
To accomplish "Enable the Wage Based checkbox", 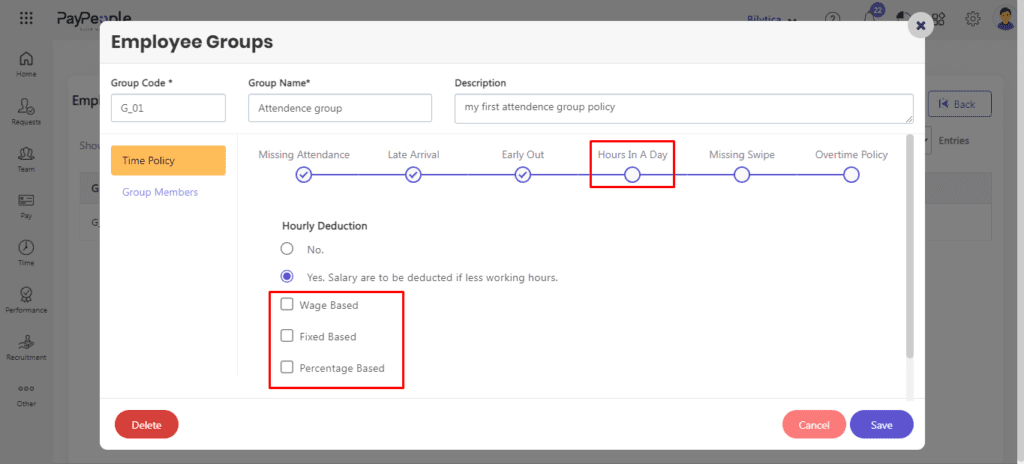I will (x=287, y=304).
